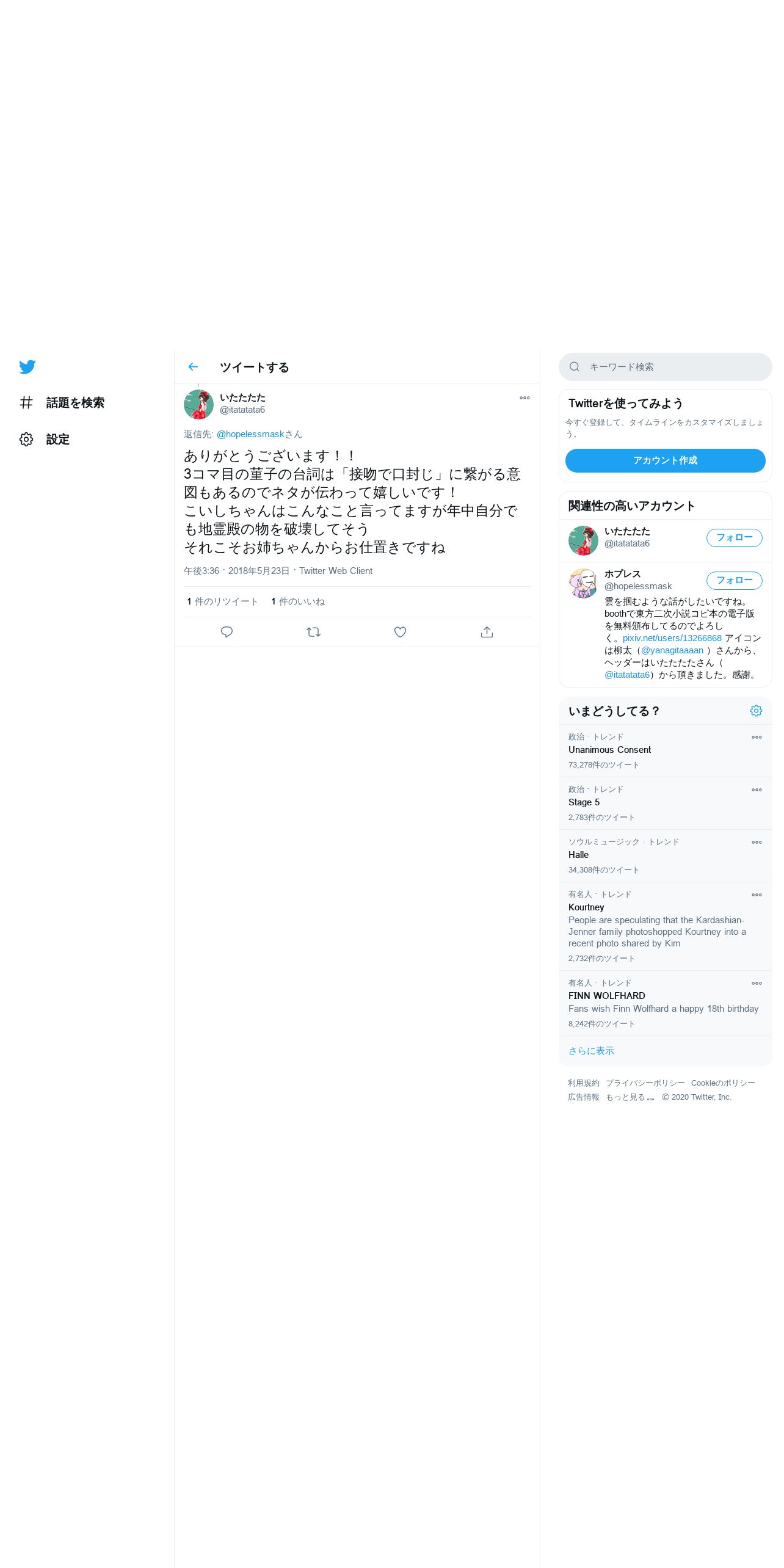Open the tweet's more options menu
Viewport: 784px width, 1568px height.
(x=524, y=397)
